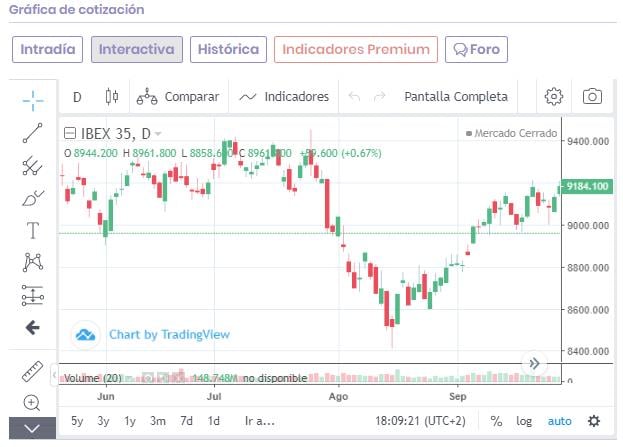Toggle auto scale mode

560,421
